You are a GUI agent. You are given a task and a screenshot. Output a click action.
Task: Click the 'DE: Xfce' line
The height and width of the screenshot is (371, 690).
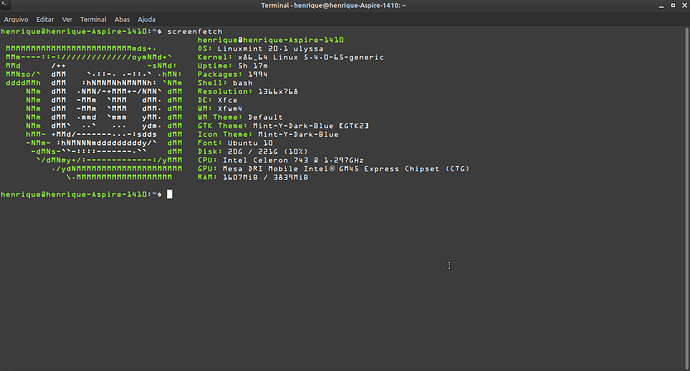coord(217,100)
